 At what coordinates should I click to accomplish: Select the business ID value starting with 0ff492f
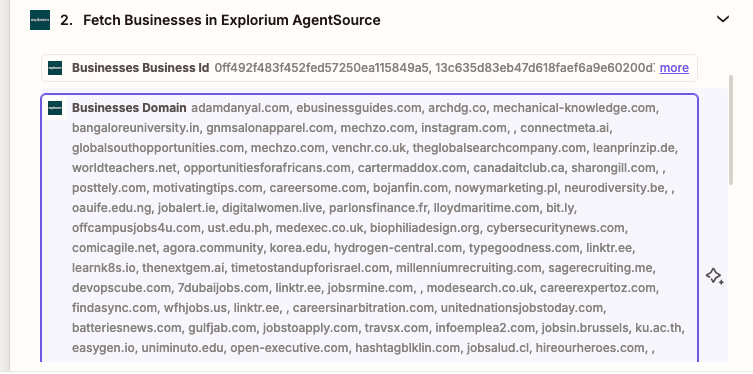[321, 68]
